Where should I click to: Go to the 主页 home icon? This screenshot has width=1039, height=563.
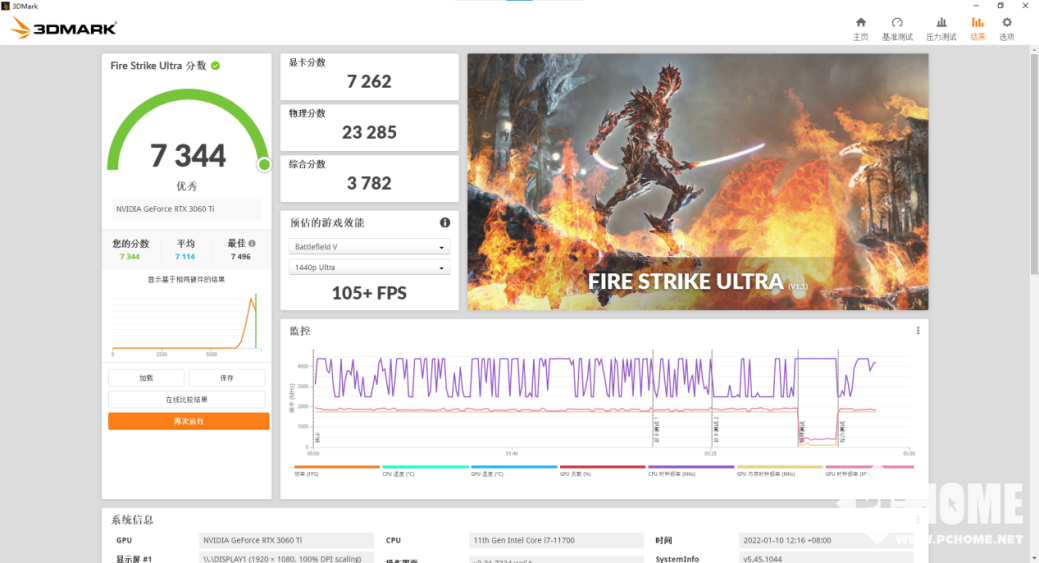860,23
